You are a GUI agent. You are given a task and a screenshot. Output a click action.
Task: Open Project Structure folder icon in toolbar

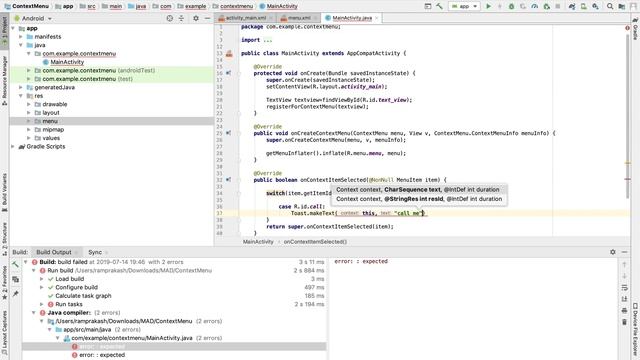tap(622, 6)
